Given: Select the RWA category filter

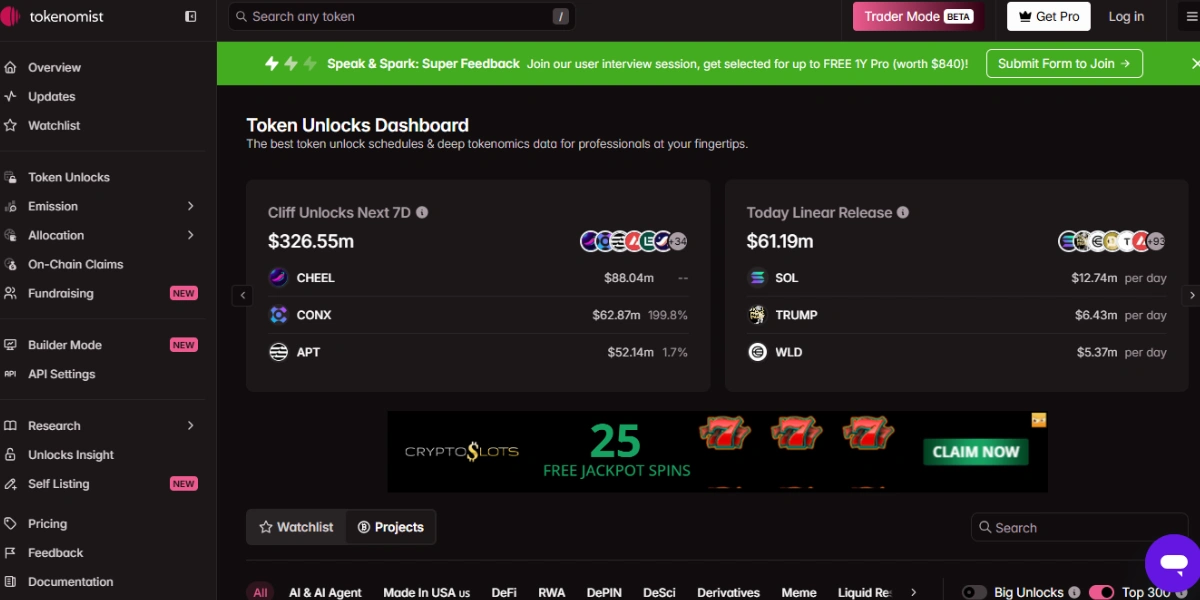Looking at the screenshot, I should point(552,593).
